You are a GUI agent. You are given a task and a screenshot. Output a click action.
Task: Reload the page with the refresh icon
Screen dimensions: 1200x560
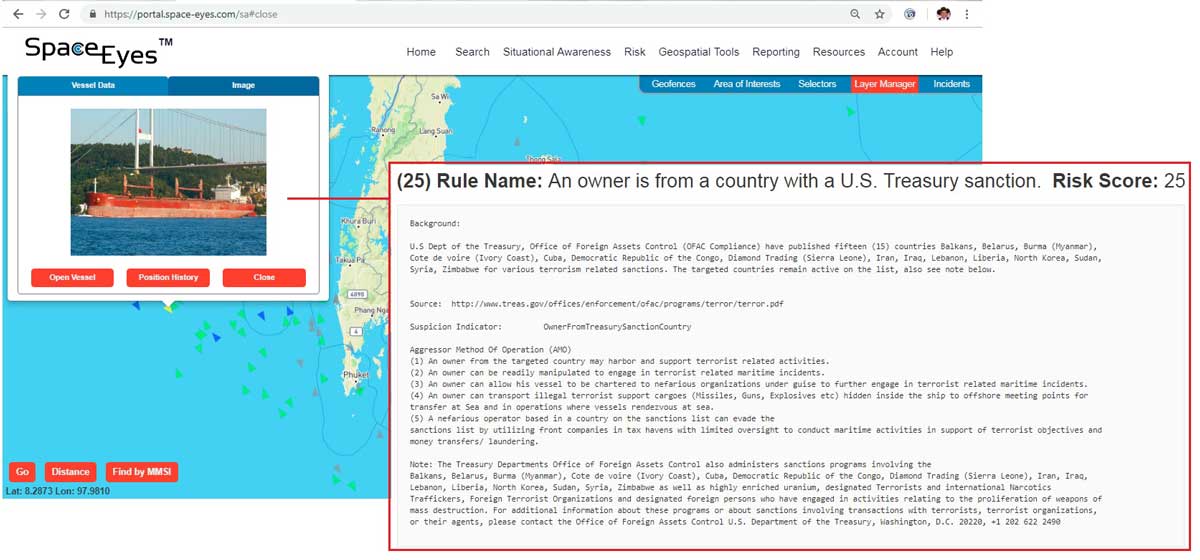click(64, 14)
